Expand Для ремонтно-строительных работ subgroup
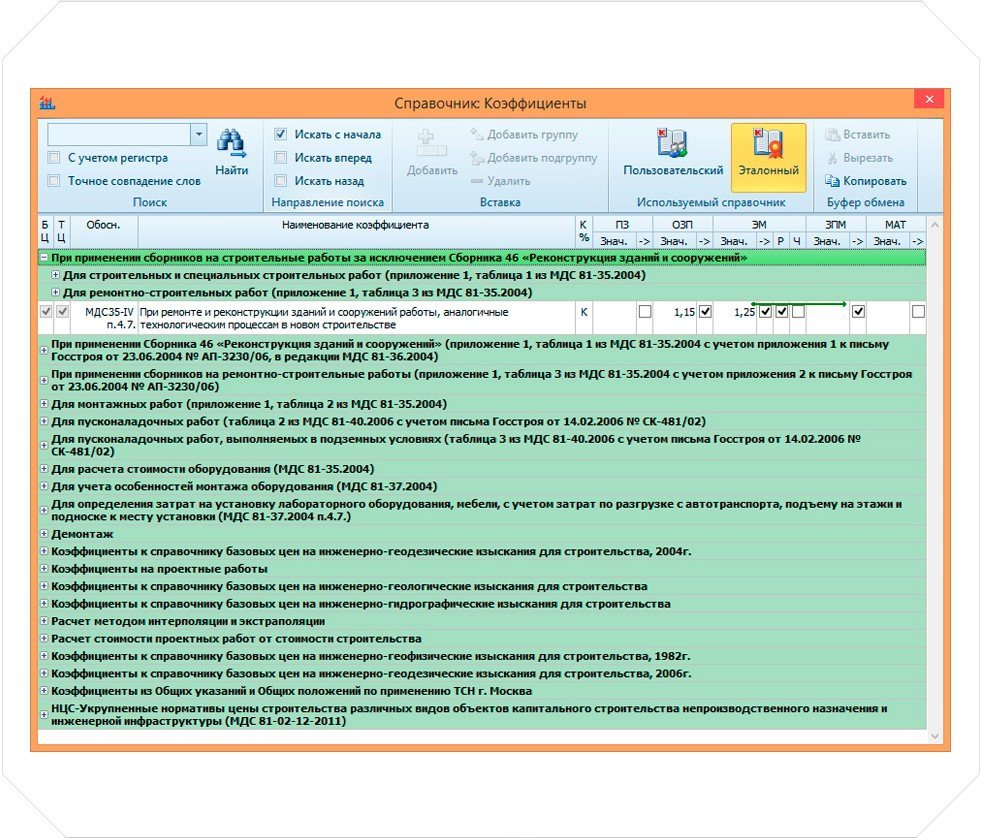 coord(56,292)
